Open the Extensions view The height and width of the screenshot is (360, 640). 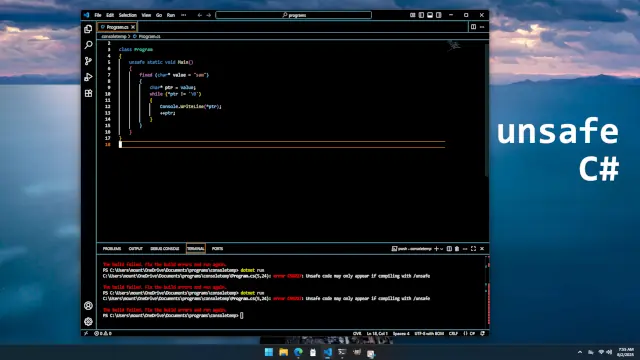click(88, 93)
